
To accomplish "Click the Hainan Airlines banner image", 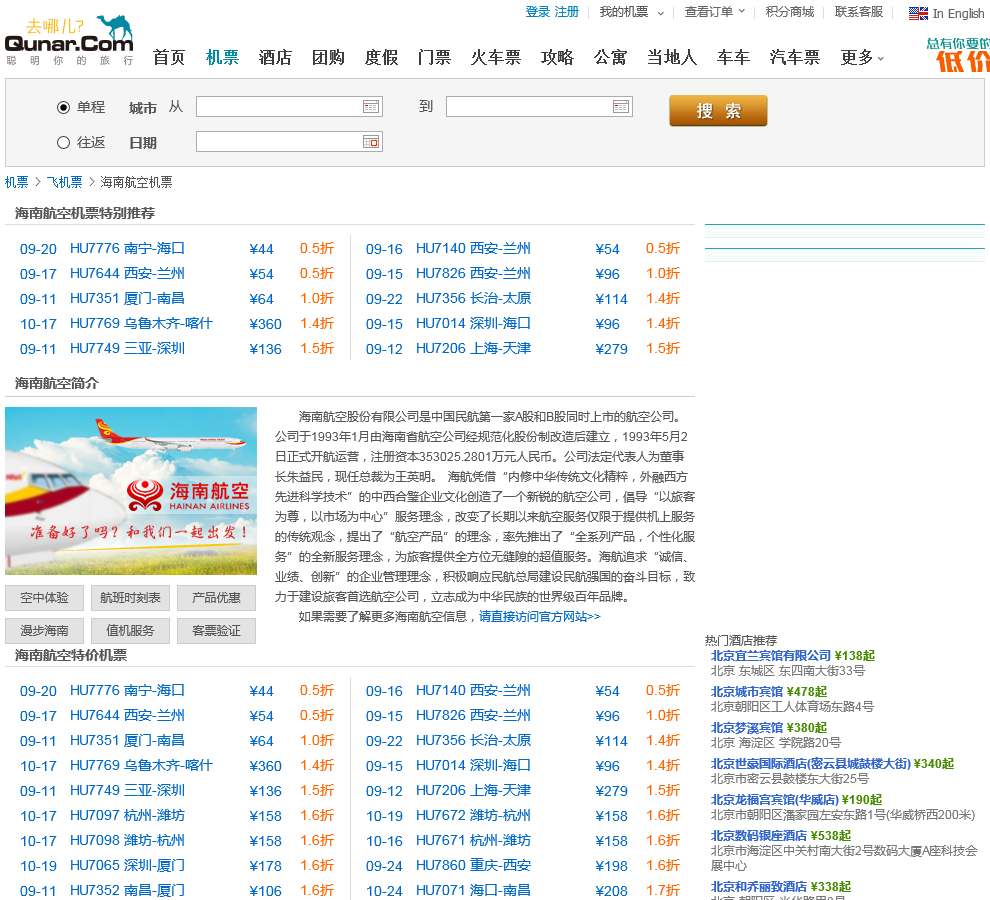I will 131,491.
